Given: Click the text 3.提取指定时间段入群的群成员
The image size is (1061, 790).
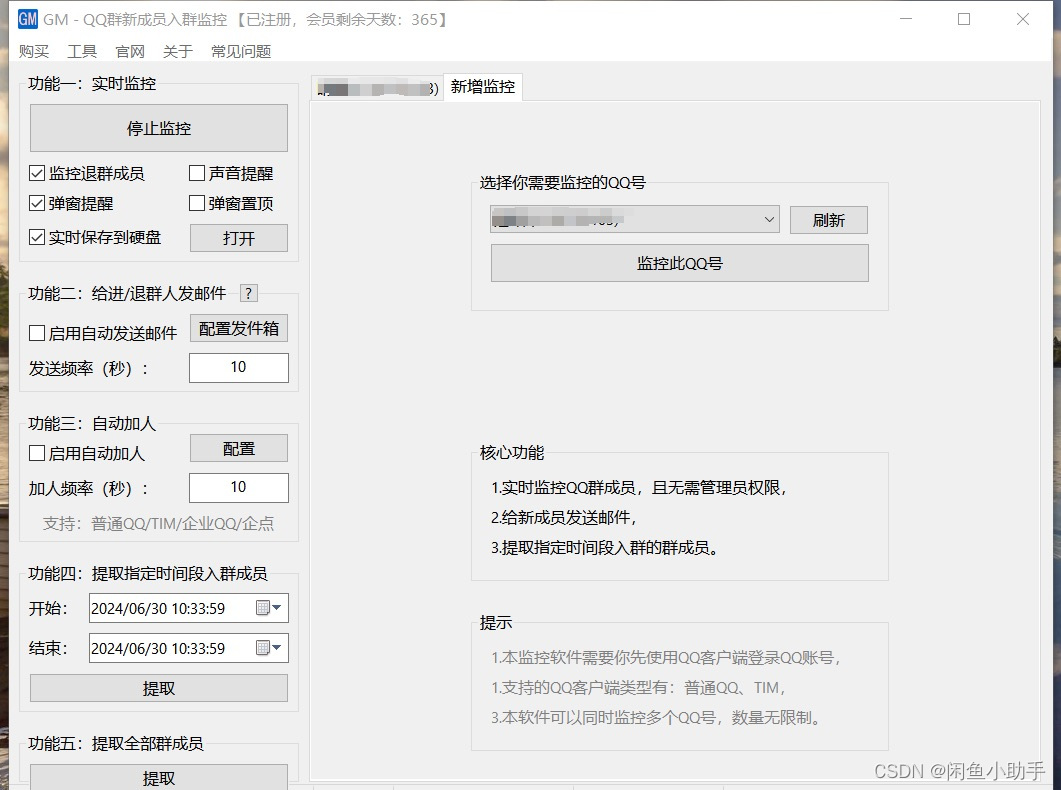Looking at the screenshot, I should coord(604,547).
